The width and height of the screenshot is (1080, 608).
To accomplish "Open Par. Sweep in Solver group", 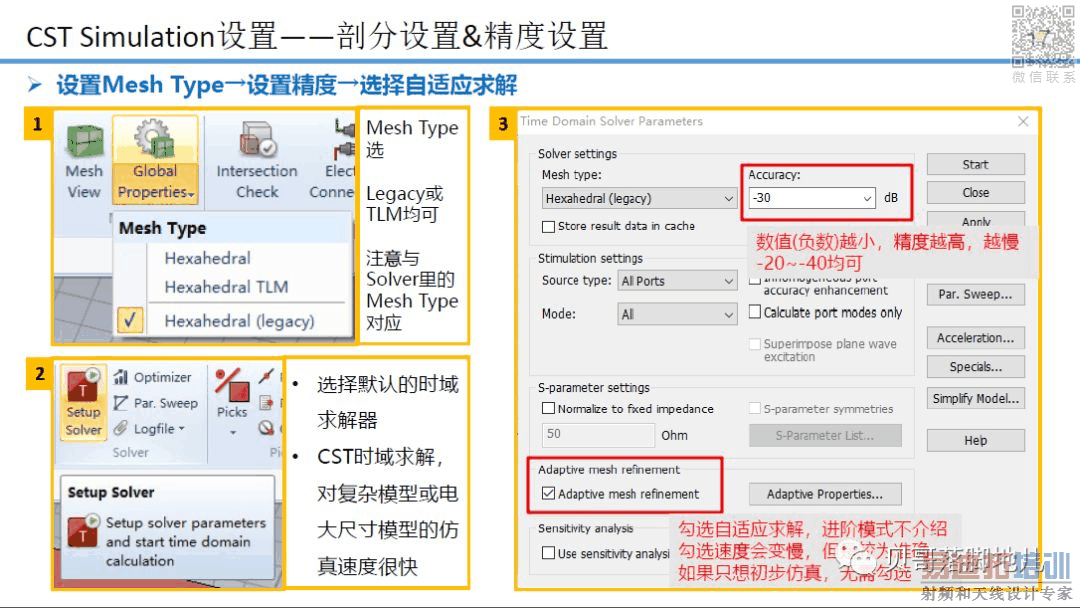I will pos(156,403).
